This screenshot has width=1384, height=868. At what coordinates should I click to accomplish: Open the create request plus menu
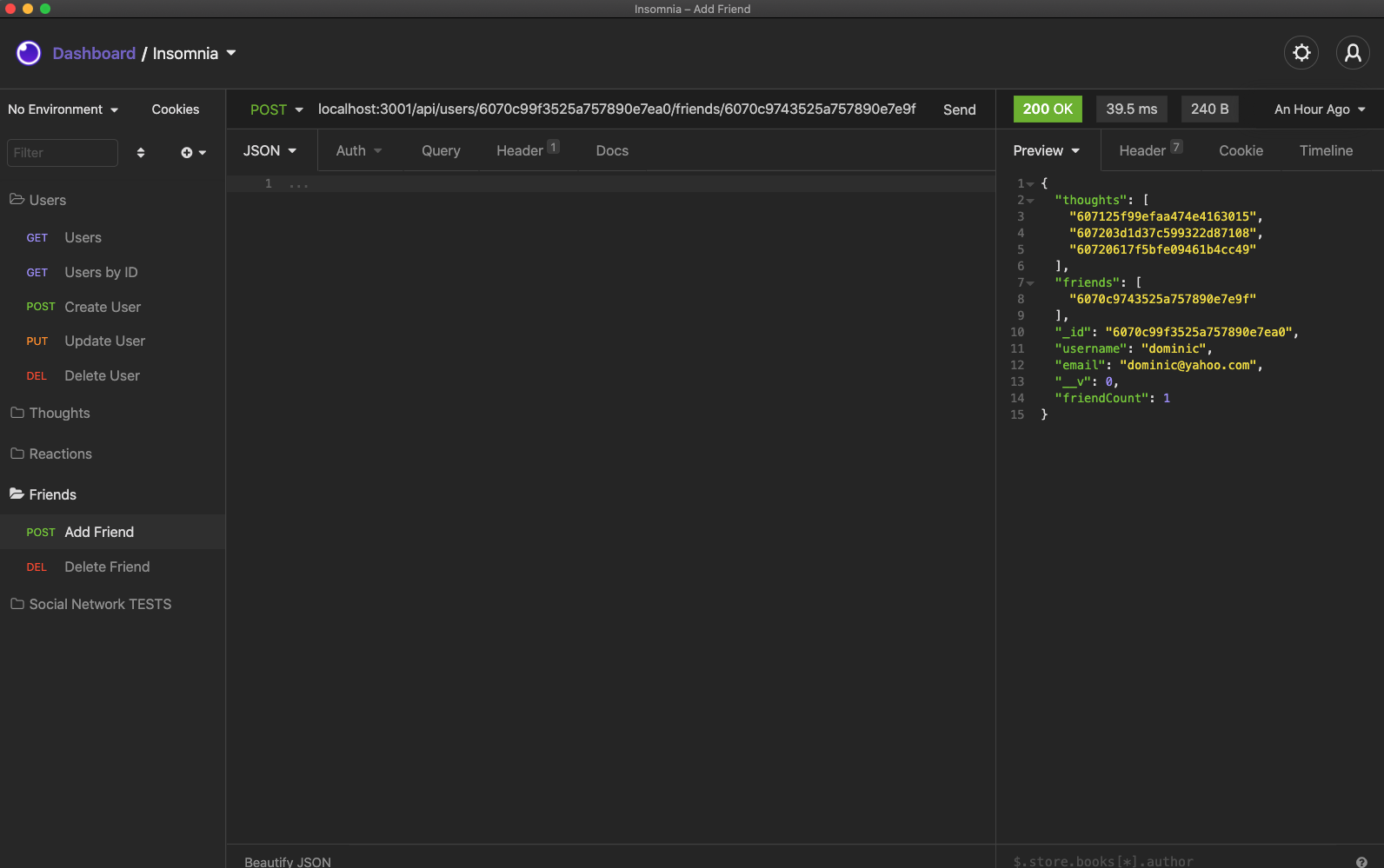193,153
